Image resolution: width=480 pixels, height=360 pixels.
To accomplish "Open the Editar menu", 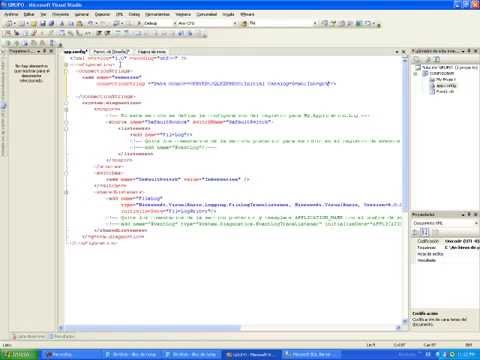I will point(29,14).
